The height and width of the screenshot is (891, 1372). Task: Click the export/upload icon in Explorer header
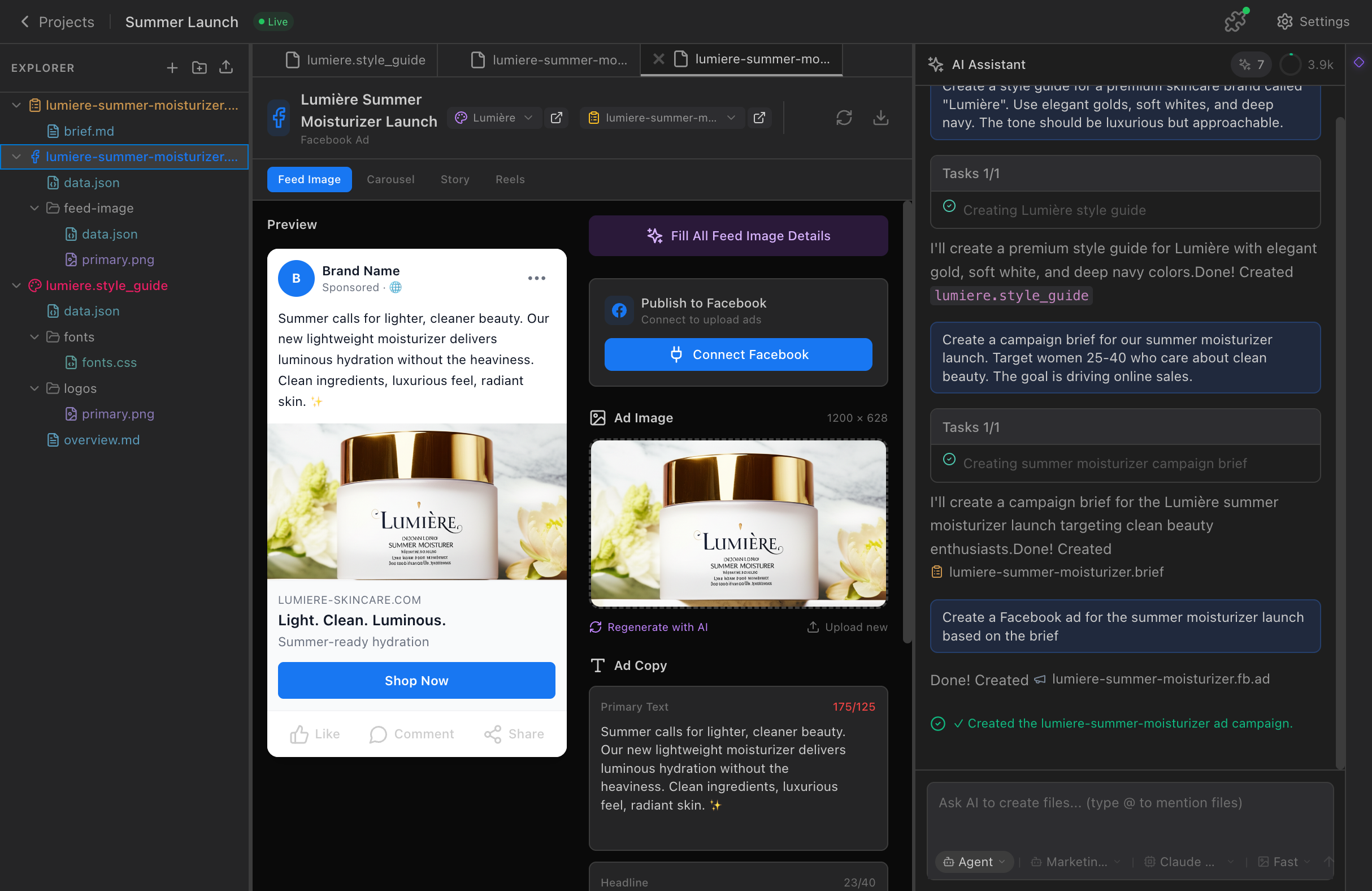(226, 67)
